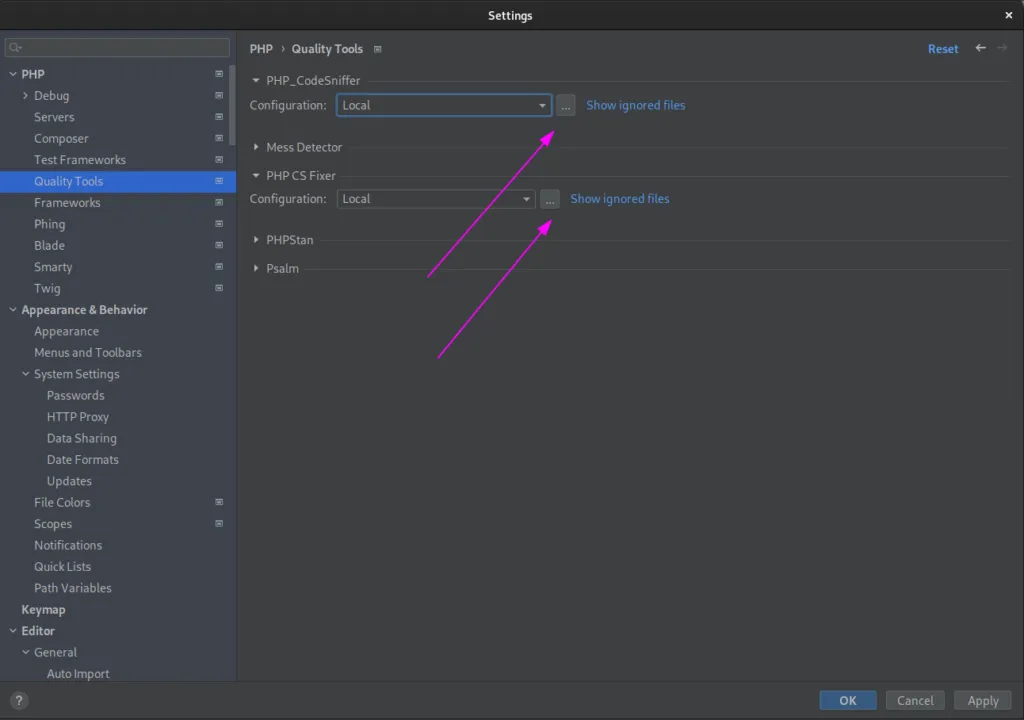Open the '...' browse button for PHP_CodeSniffer configuration
Viewport: 1024px width, 720px height.
pyautogui.click(x=565, y=105)
